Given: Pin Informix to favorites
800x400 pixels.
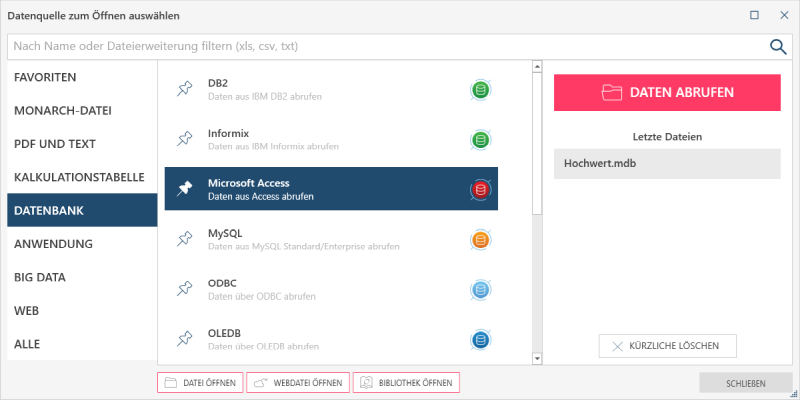Looking at the screenshot, I should pos(184,139).
